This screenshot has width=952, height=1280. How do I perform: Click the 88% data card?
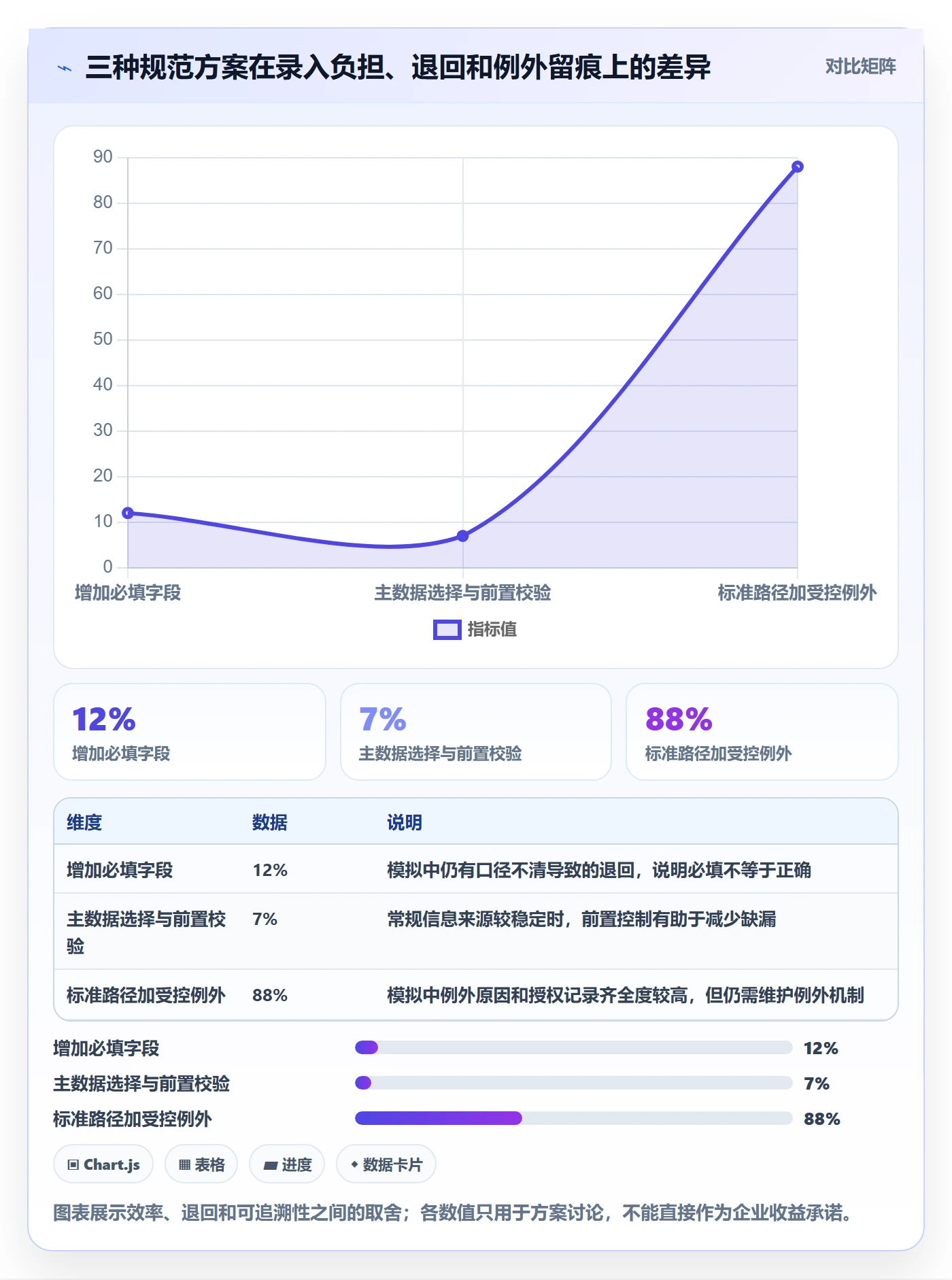tap(762, 732)
